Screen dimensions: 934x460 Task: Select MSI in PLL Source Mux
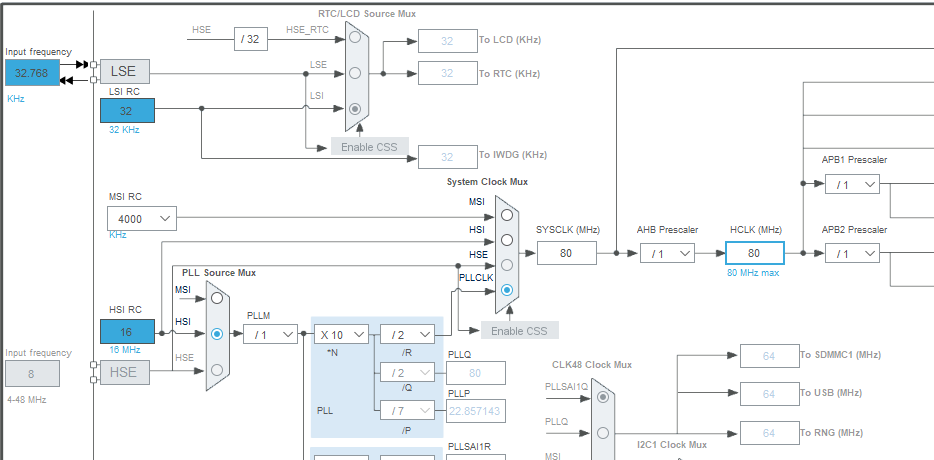217,297
